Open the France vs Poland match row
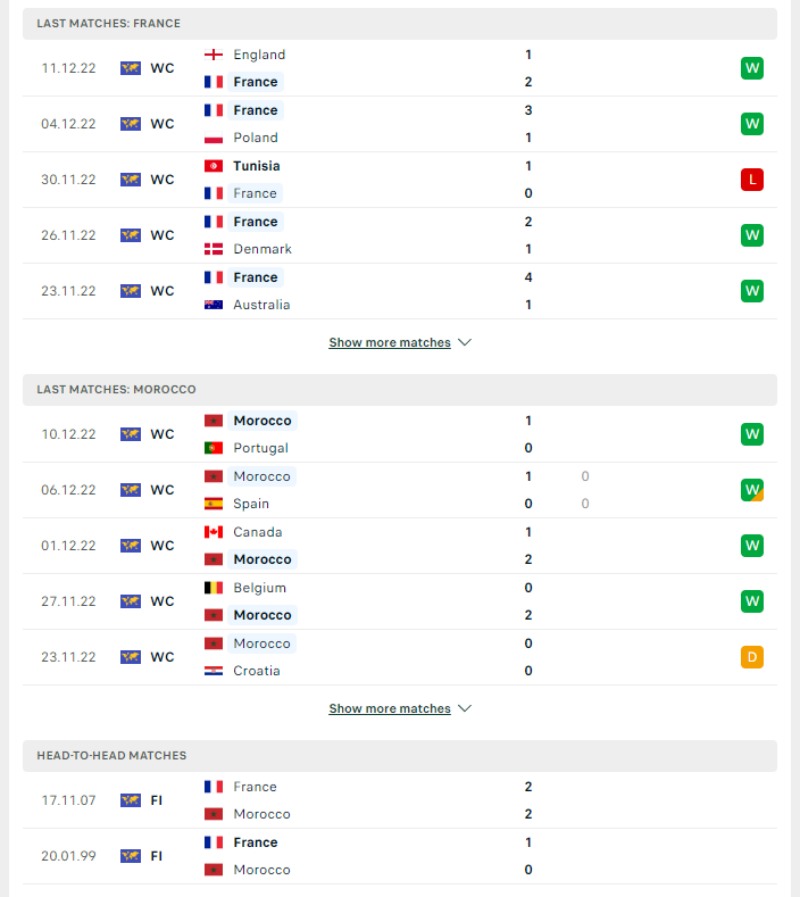The height and width of the screenshot is (897, 800). [x=400, y=124]
